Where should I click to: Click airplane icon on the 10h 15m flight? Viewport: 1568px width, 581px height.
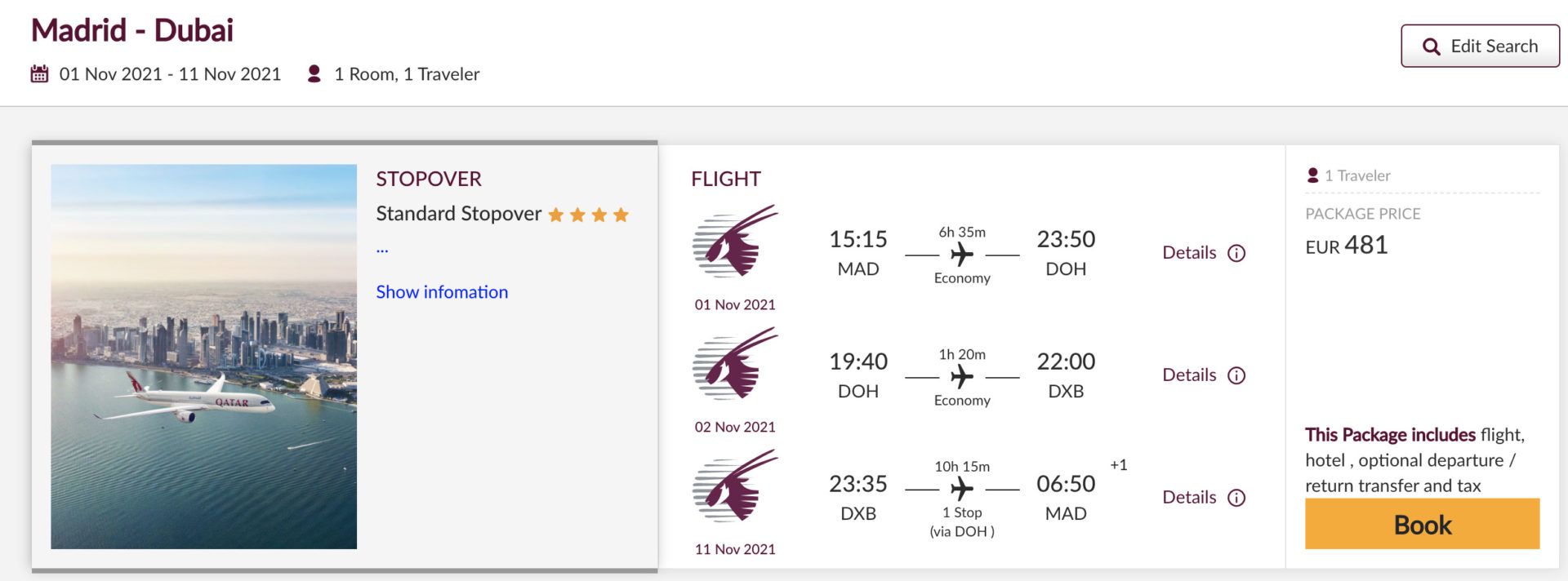(x=962, y=489)
